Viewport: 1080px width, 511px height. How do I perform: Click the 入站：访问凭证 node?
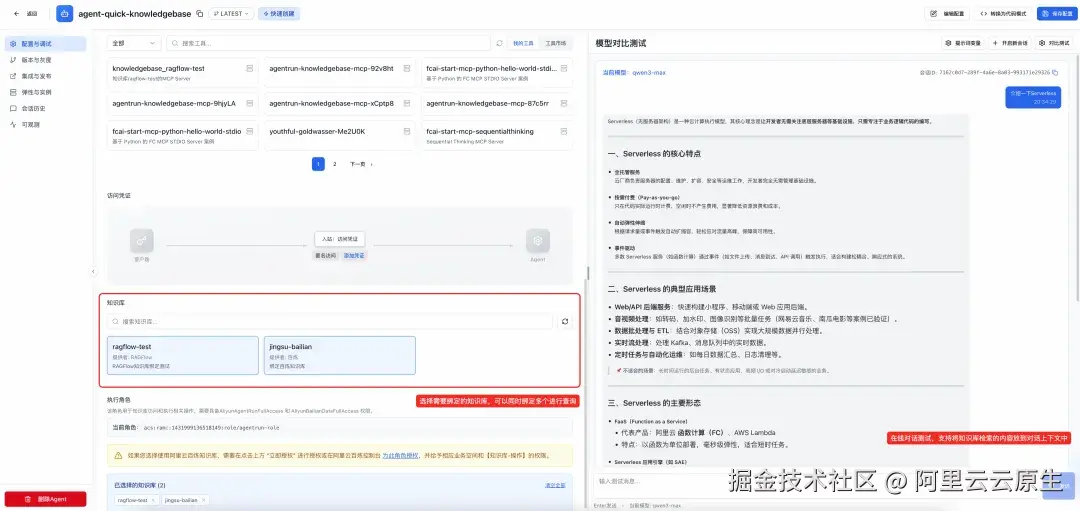pyautogui.click(x=340, y=239)
